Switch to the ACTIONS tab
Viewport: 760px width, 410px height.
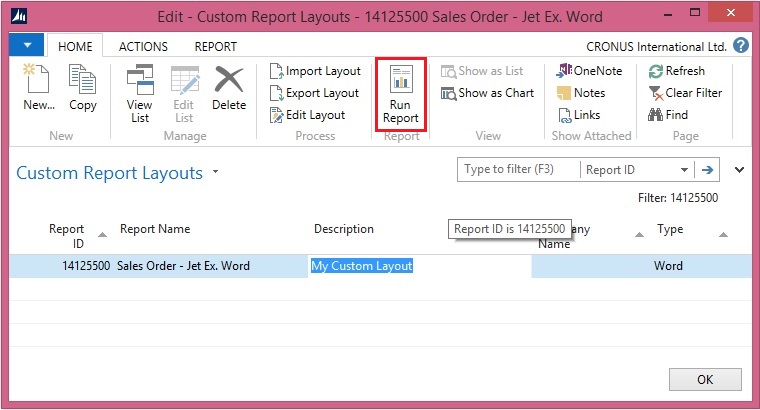[x=143, y=46]
